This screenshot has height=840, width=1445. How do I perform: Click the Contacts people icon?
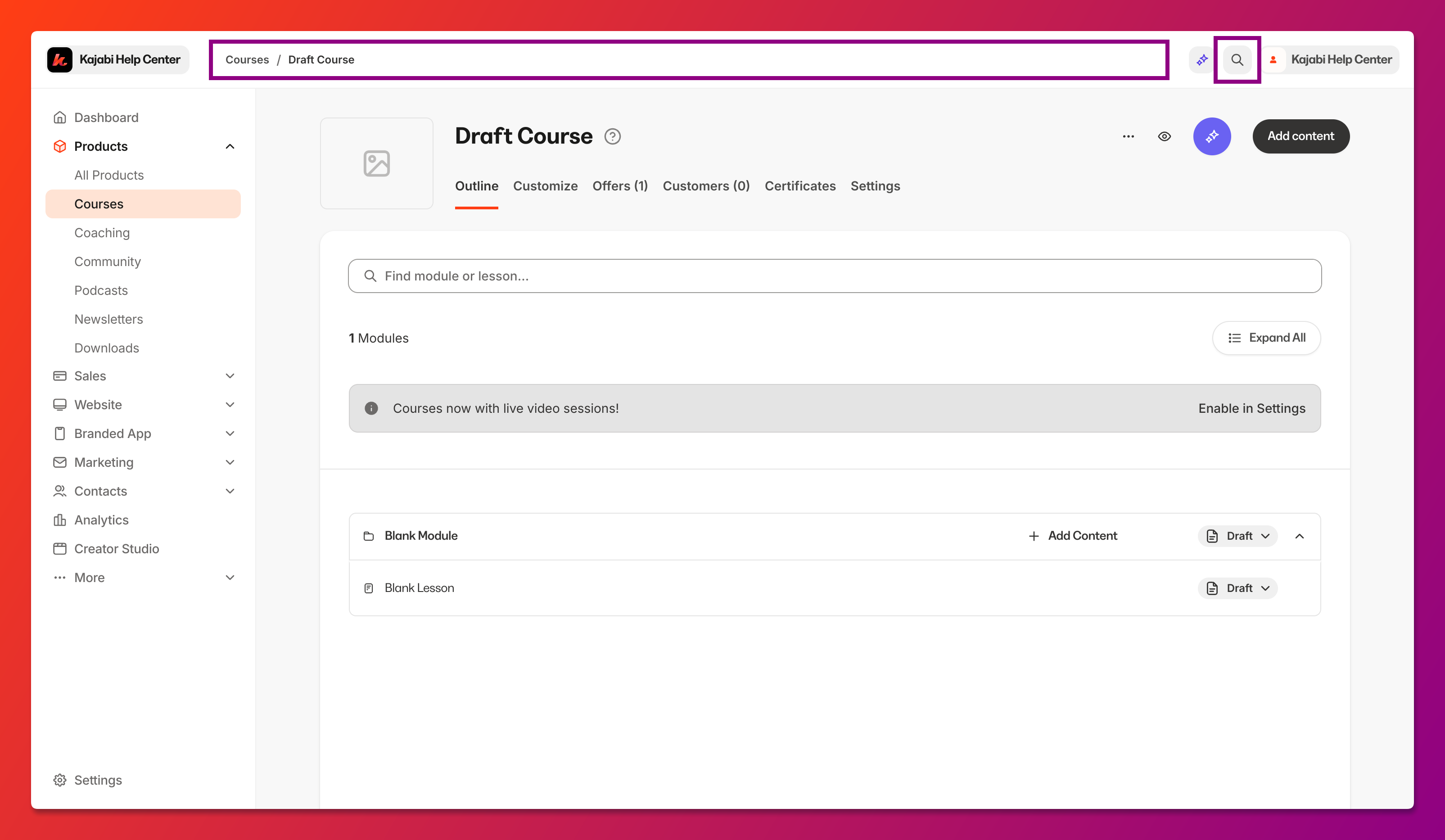pyautogui.click(x=59, y=491)
